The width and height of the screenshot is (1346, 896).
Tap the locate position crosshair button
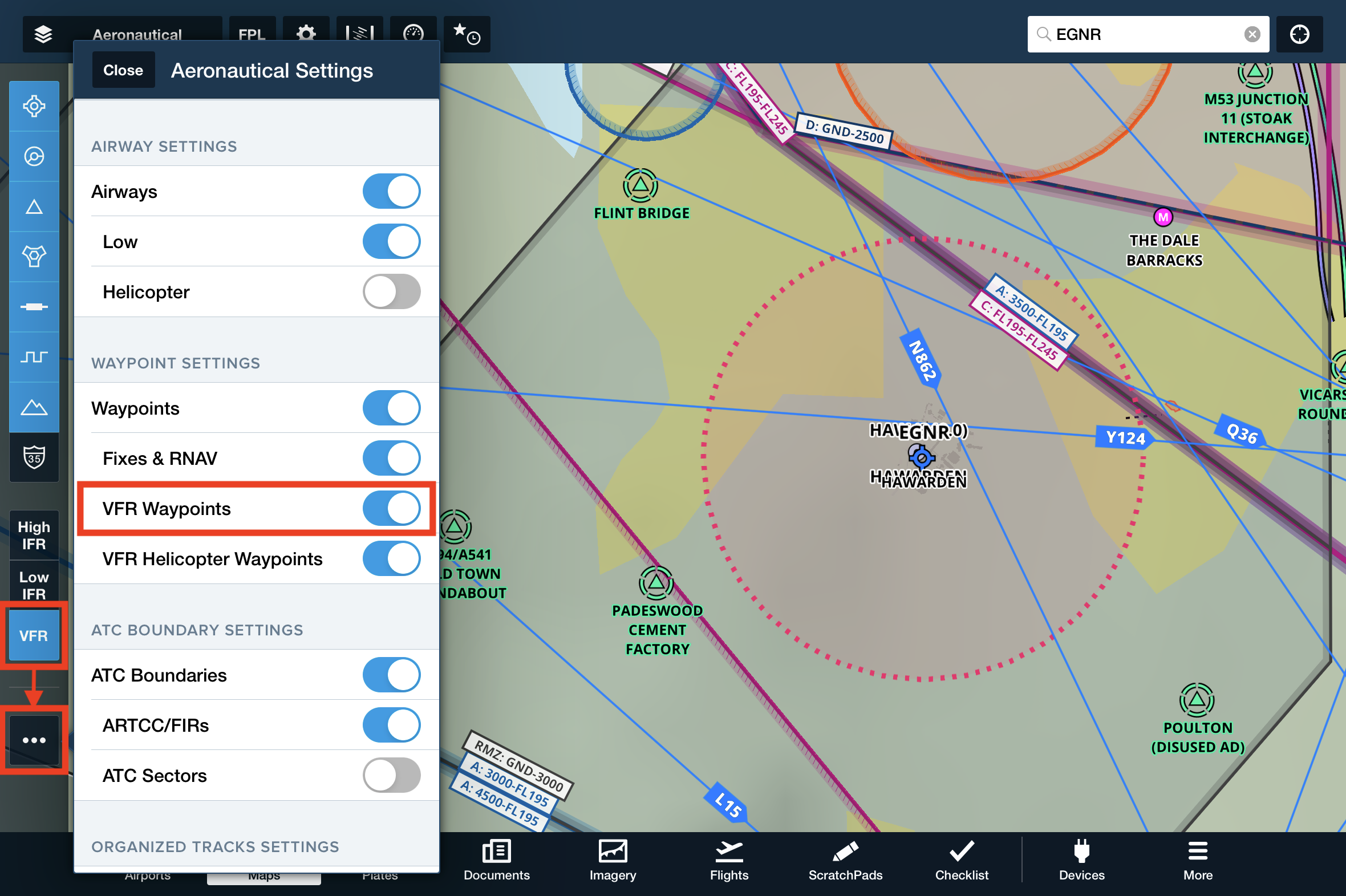coord(1299,34)
